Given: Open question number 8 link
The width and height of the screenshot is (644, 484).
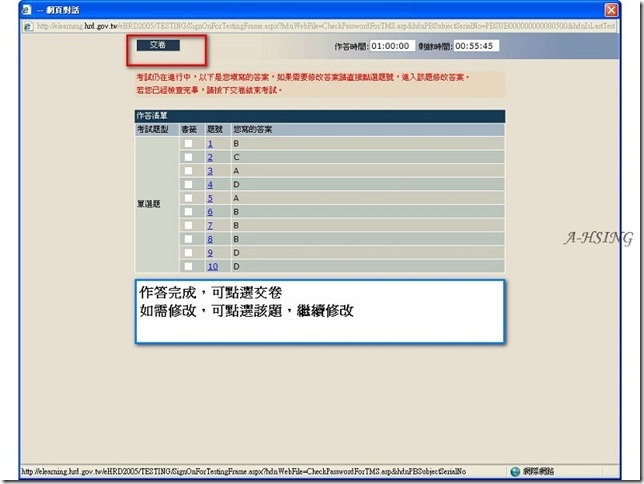Looking at the screenshot, I should pos(210,239).
